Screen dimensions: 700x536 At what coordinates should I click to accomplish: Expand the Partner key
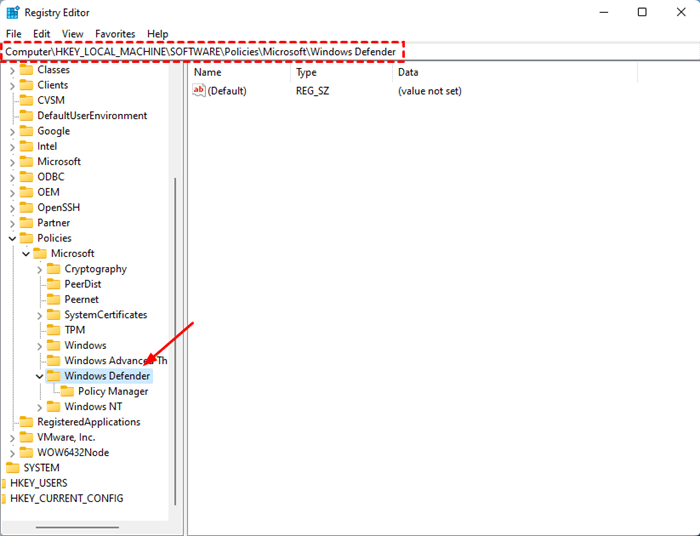click(12, 223)
